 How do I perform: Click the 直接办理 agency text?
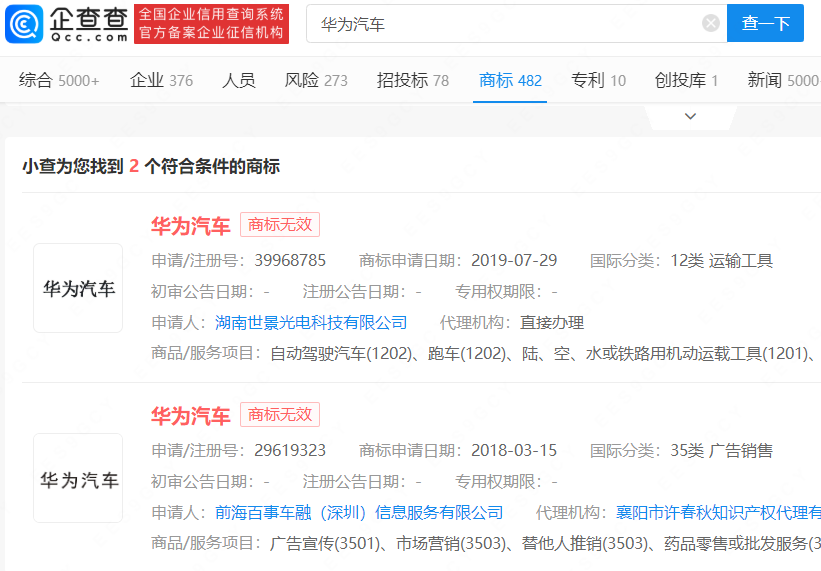coord(552,322)
